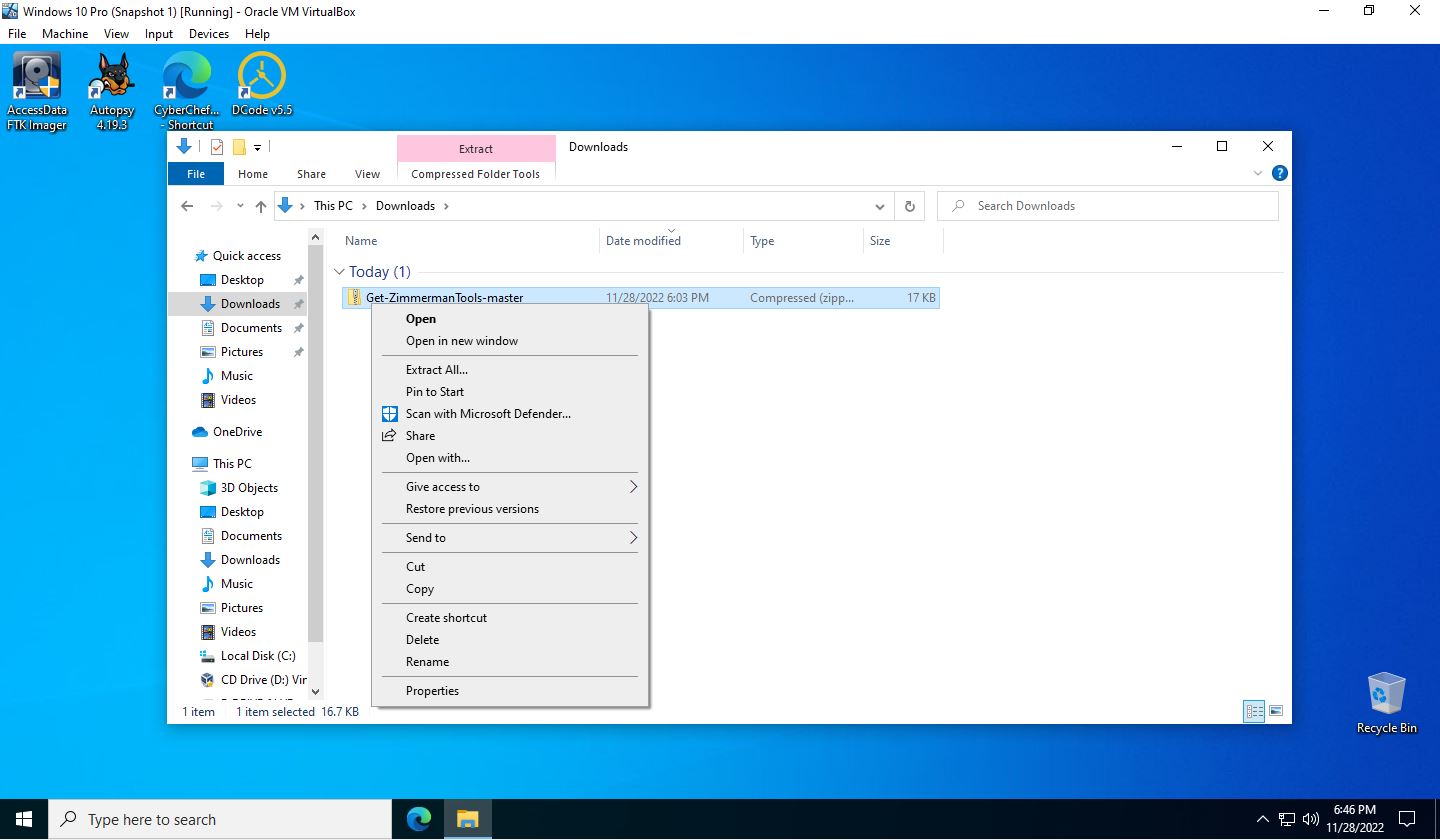Click in Search Downloads field

coord(1108,206)
